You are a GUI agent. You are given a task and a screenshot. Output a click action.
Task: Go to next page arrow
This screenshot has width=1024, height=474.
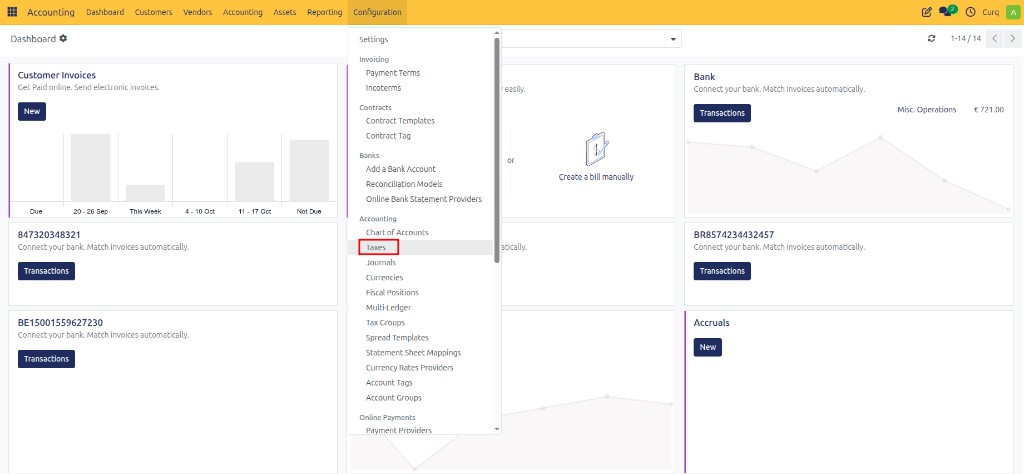(x=1012, y=39)
